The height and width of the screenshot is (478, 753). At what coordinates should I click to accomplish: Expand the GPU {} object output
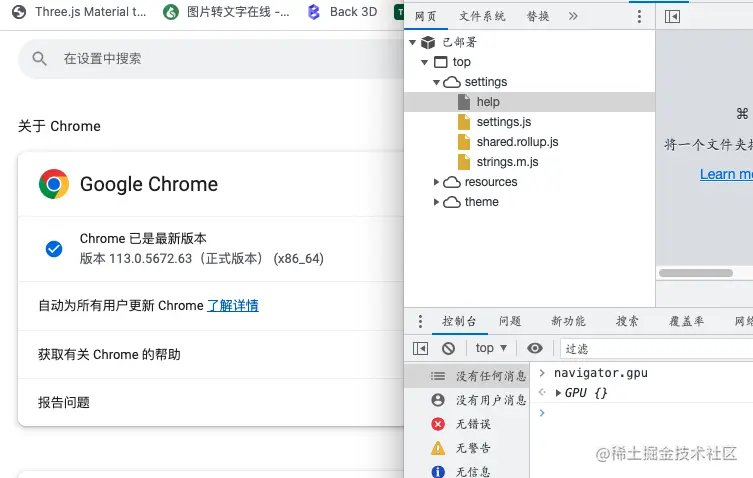pyautogui.click(x=558, y=393)
